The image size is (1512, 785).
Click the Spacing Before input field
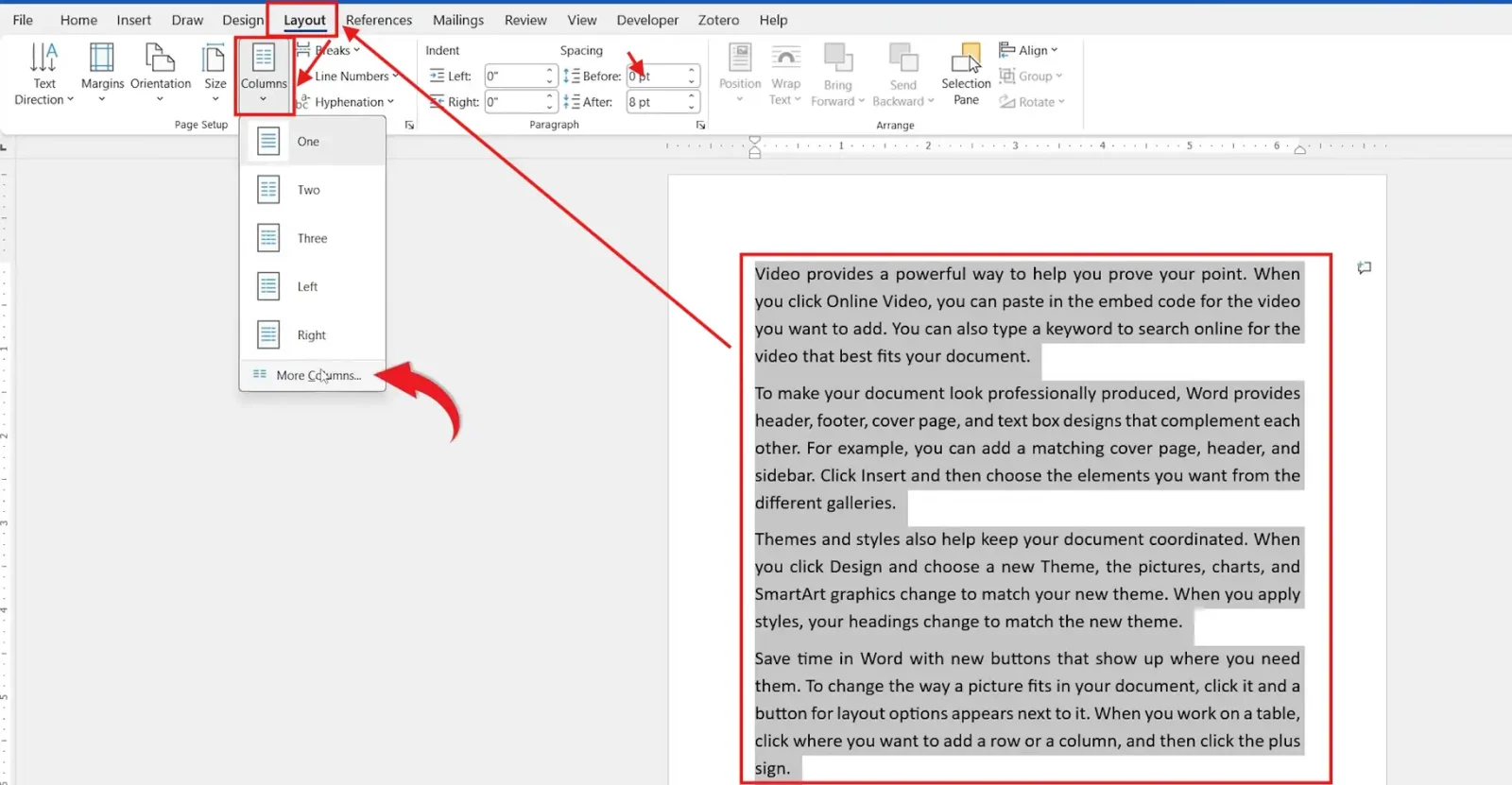[657, 76]
